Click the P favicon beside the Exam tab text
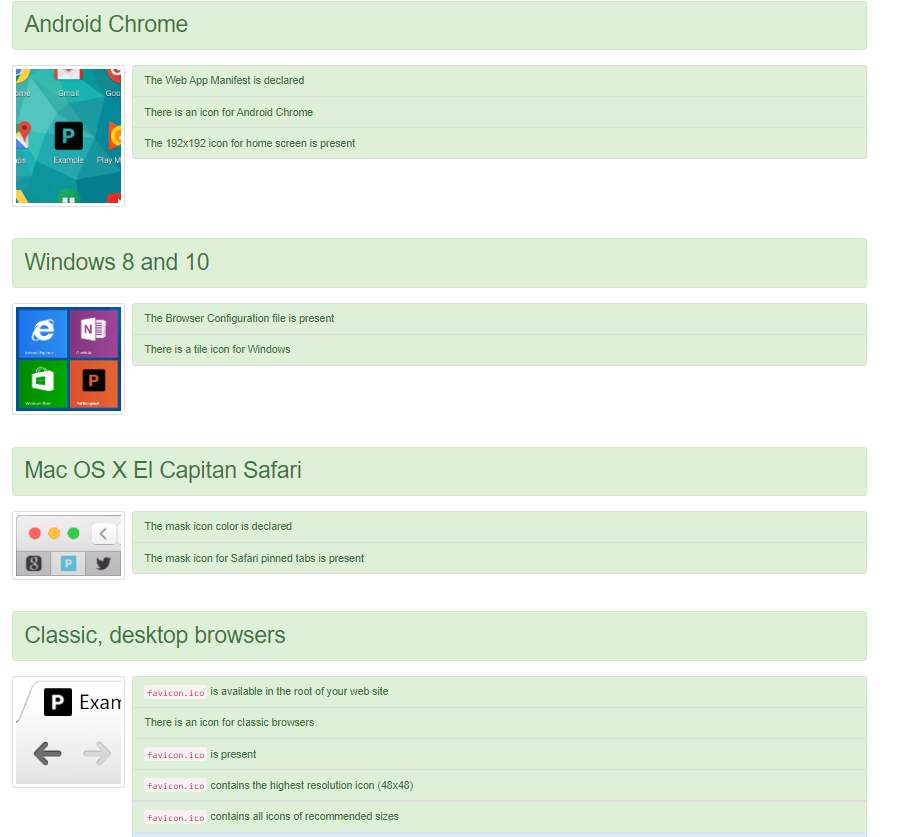918x837 pixels. pyautogui.click(x=58, y=702)
